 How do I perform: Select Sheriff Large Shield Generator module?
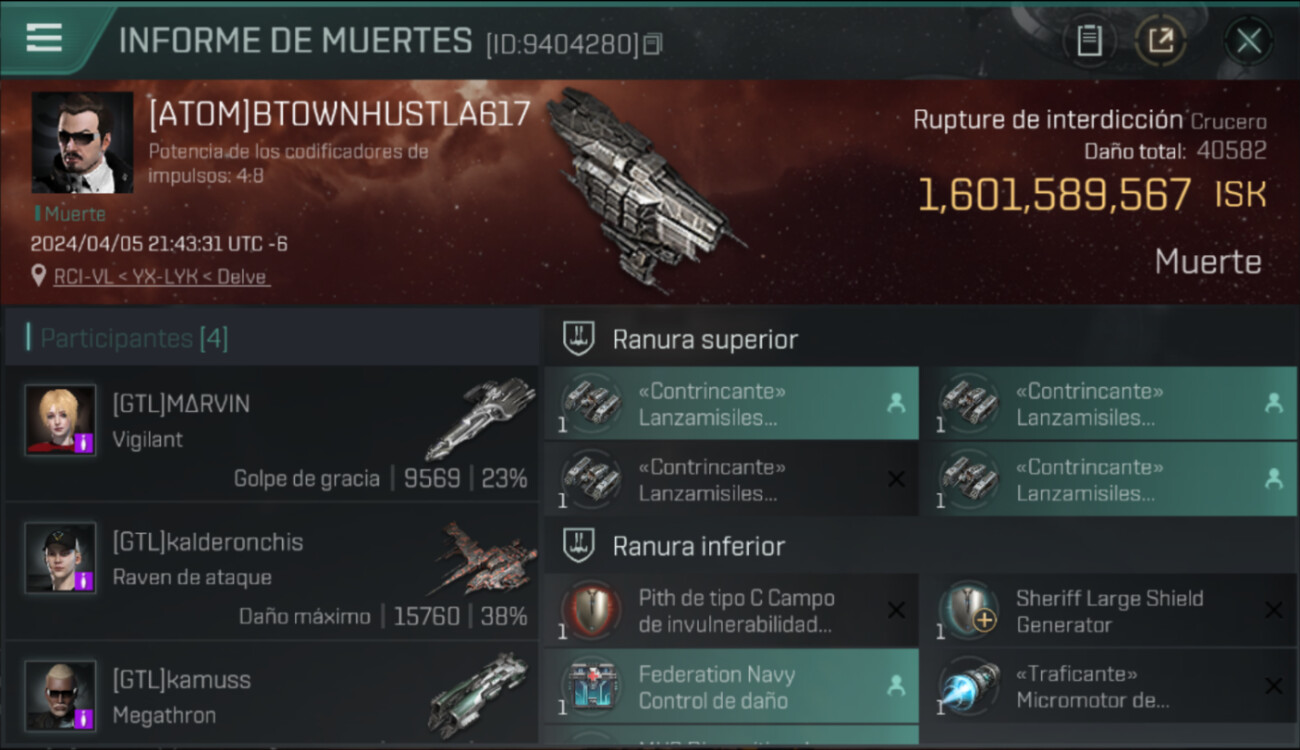pos(1108,611)
